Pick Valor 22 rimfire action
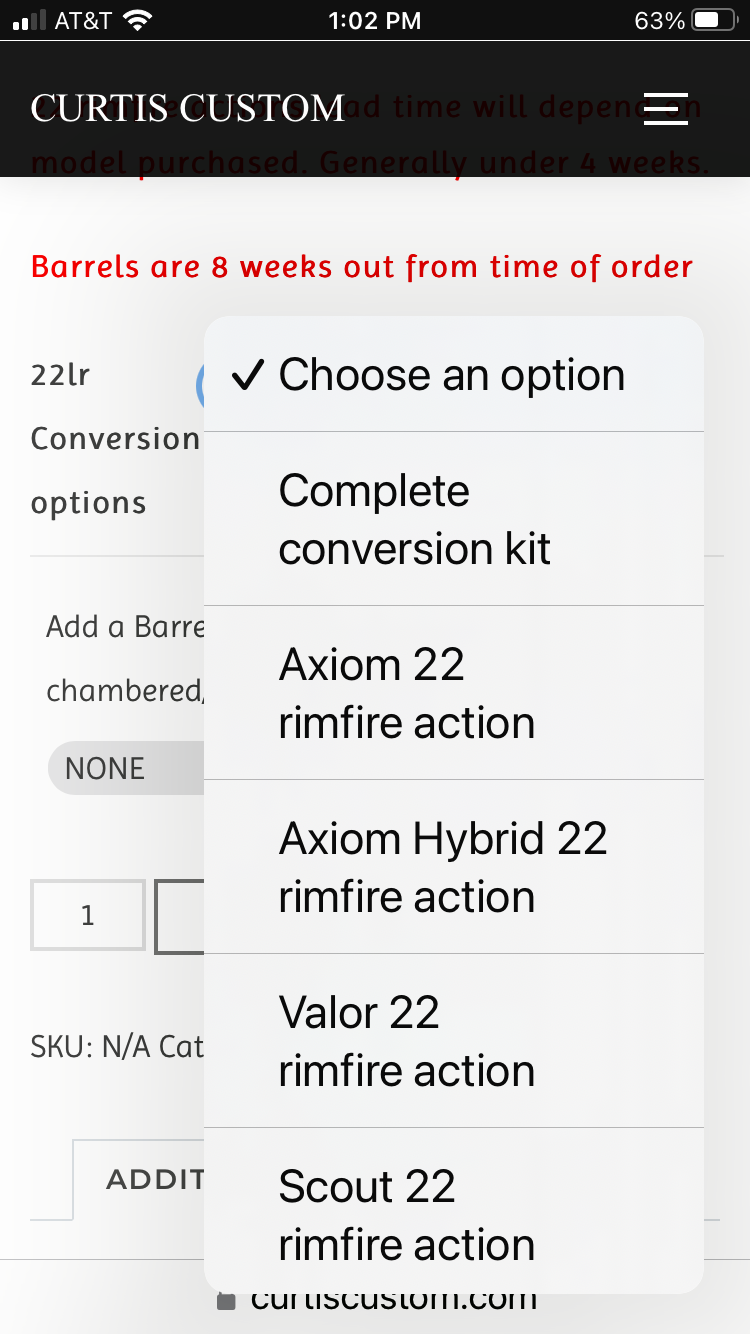Image resolution: width=750 pixels, height=1334 pixels. point(454,1041)
